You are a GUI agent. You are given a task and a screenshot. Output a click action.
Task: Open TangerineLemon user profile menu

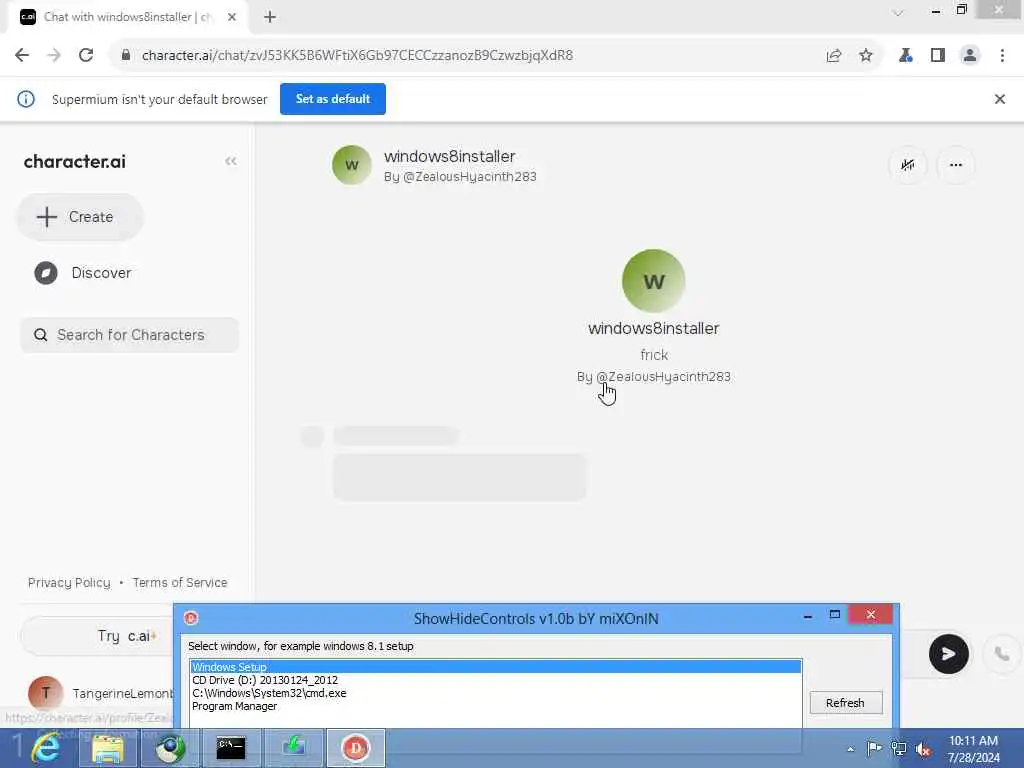pyautogui.click(x=101, y=693)
